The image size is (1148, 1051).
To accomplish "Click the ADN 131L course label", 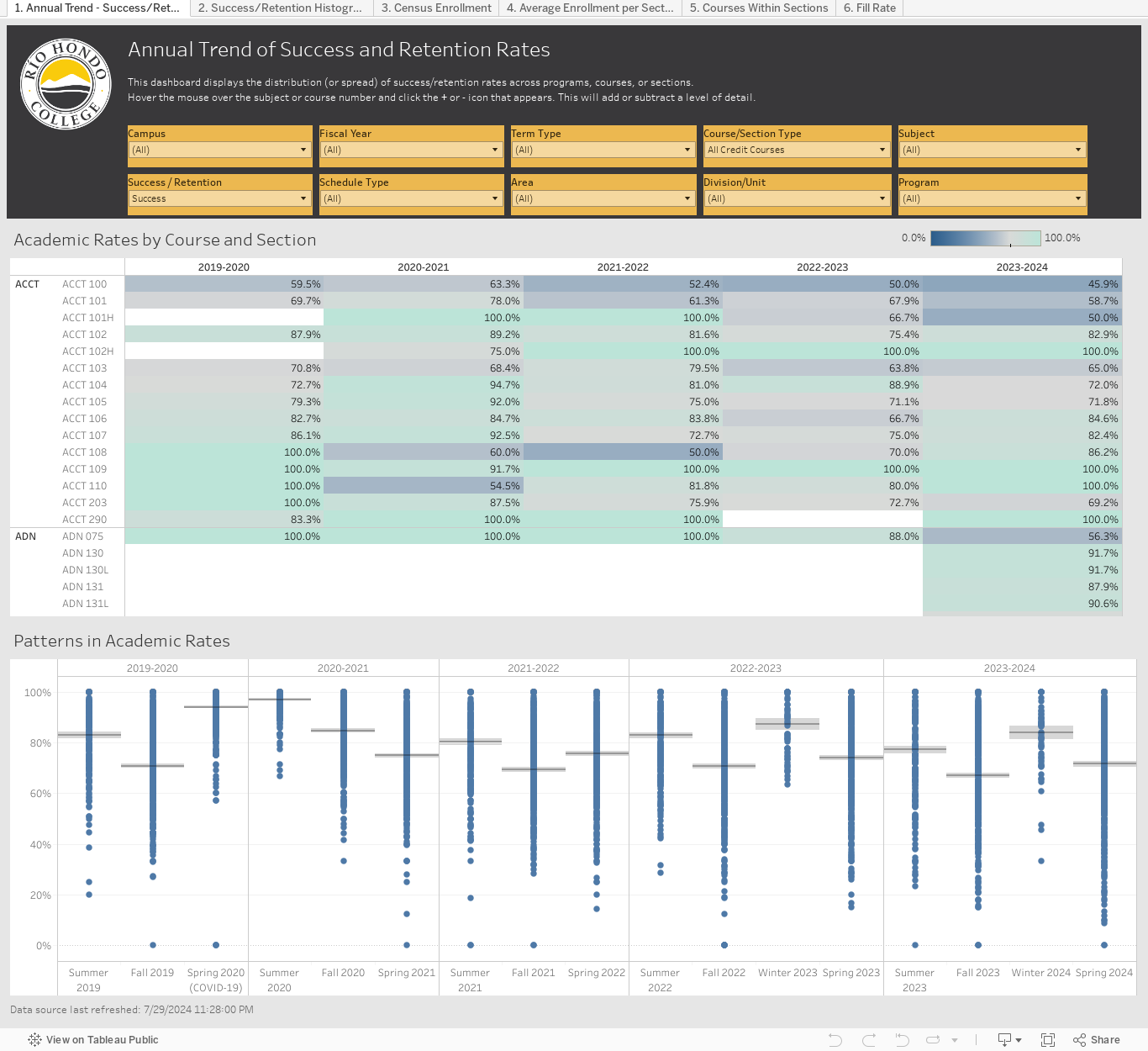I will (86, 604).
